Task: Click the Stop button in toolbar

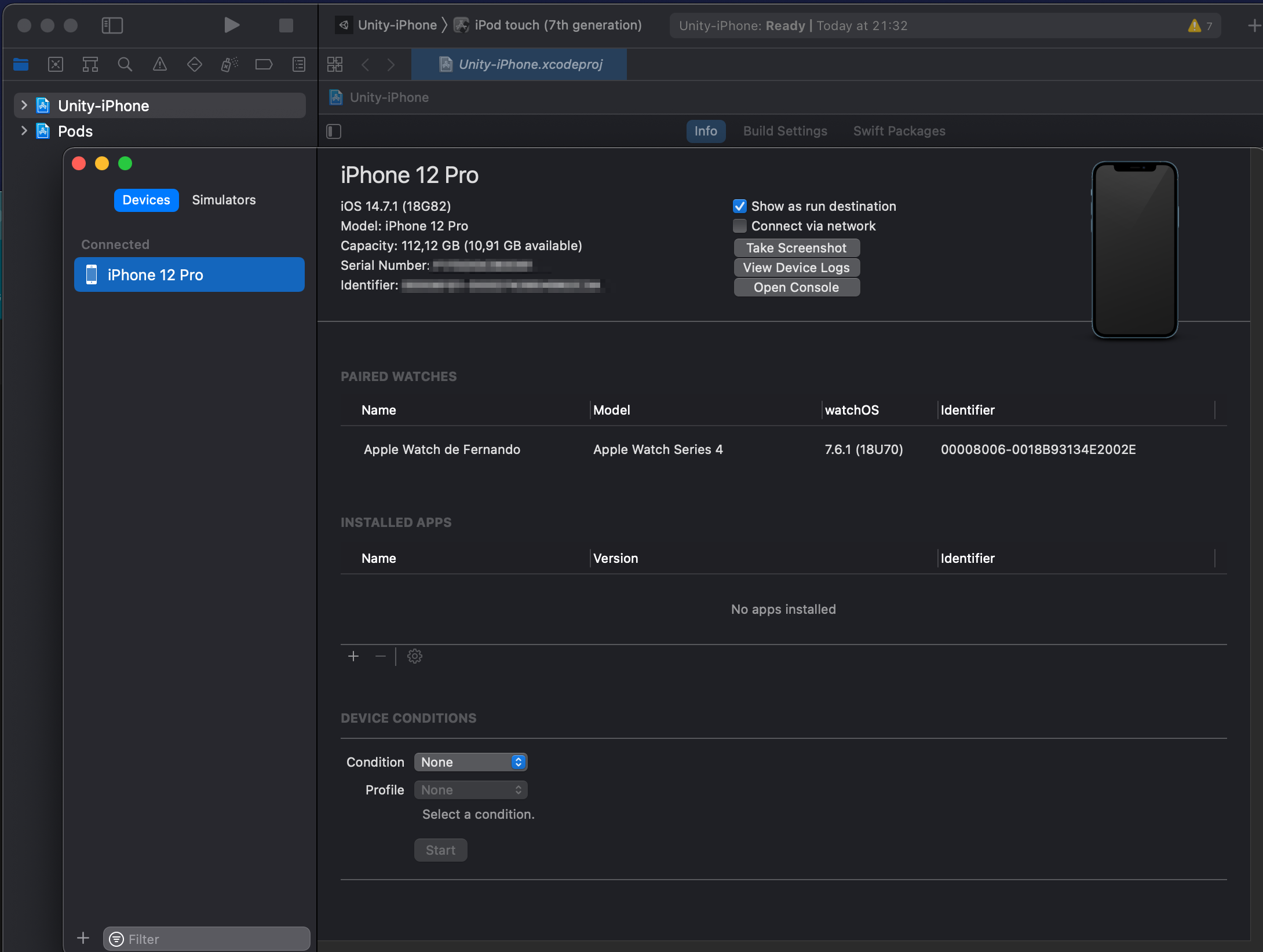Action: coord(286,25)
